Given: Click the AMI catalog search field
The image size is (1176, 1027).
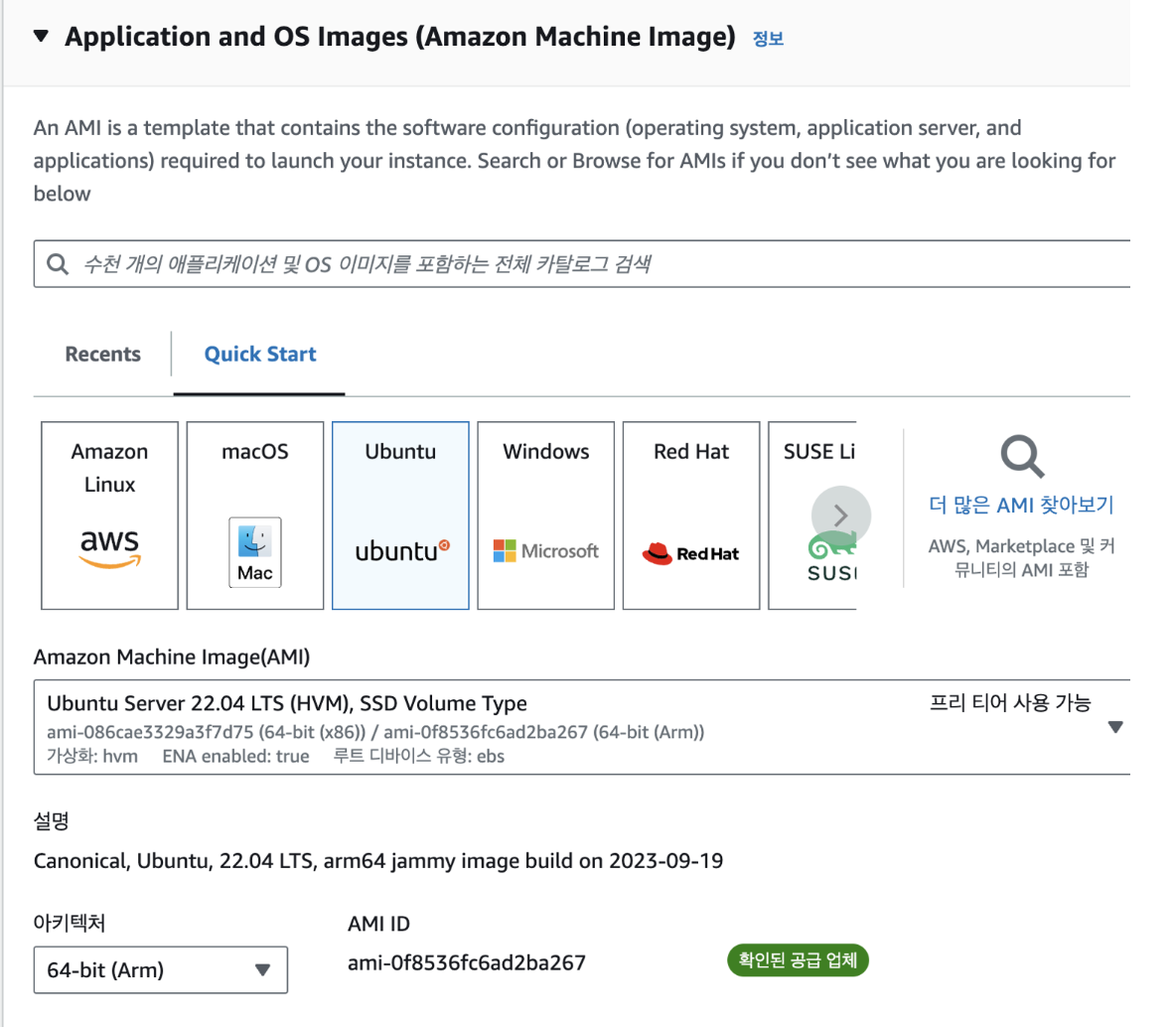Looking at the screenshot, I should pos(582,264).
